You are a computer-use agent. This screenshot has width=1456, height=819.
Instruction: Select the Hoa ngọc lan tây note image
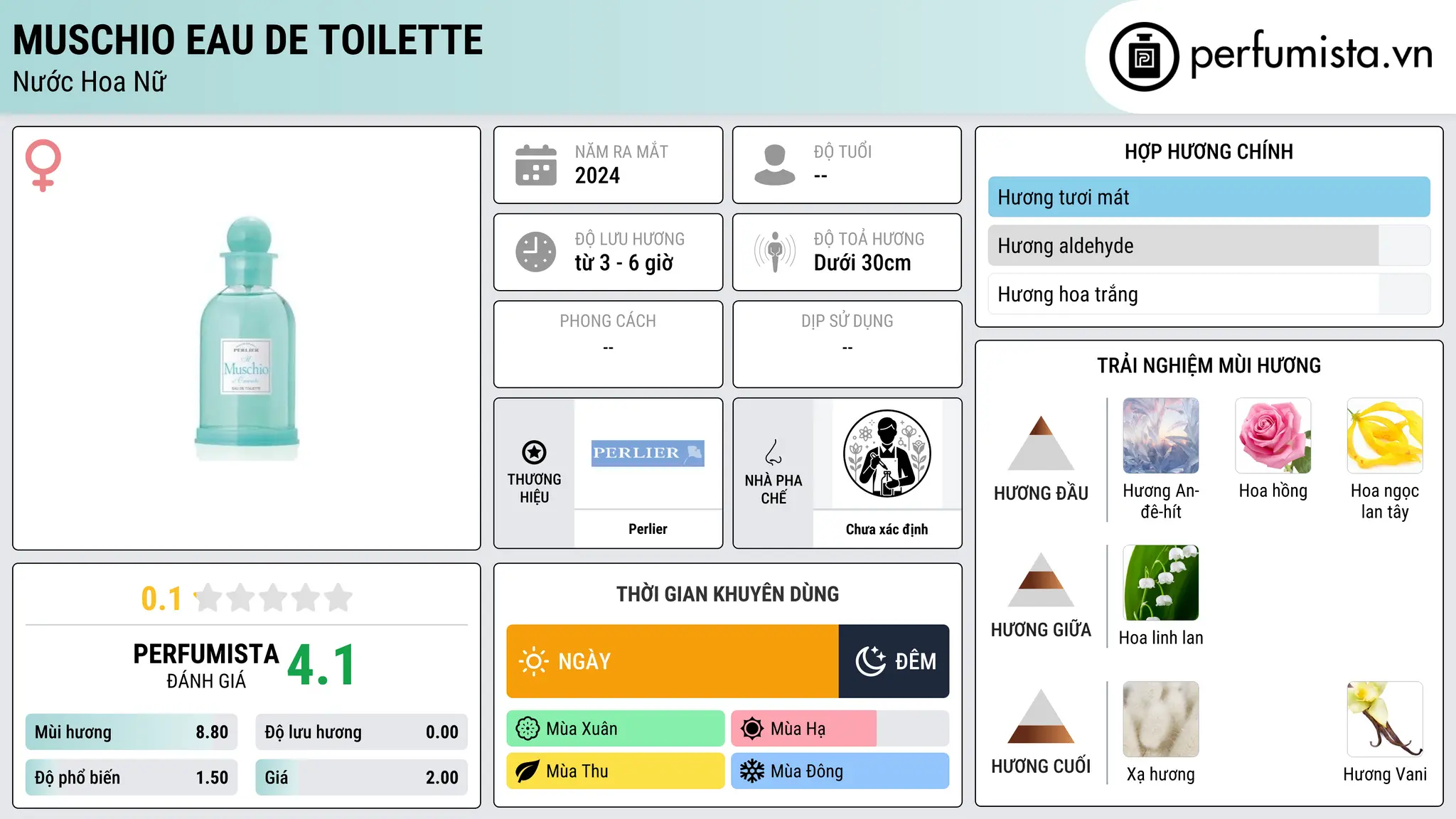coord(1385,436)
